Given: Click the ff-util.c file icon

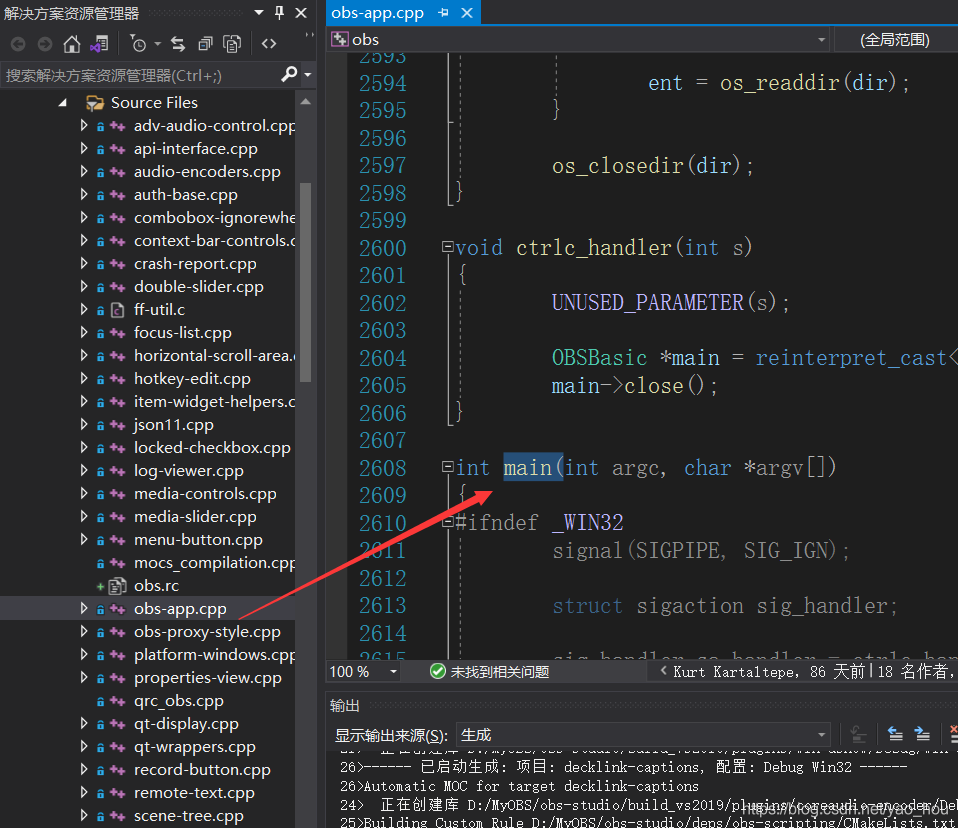Looking at the screenshot, I should (x=117, y=310).
